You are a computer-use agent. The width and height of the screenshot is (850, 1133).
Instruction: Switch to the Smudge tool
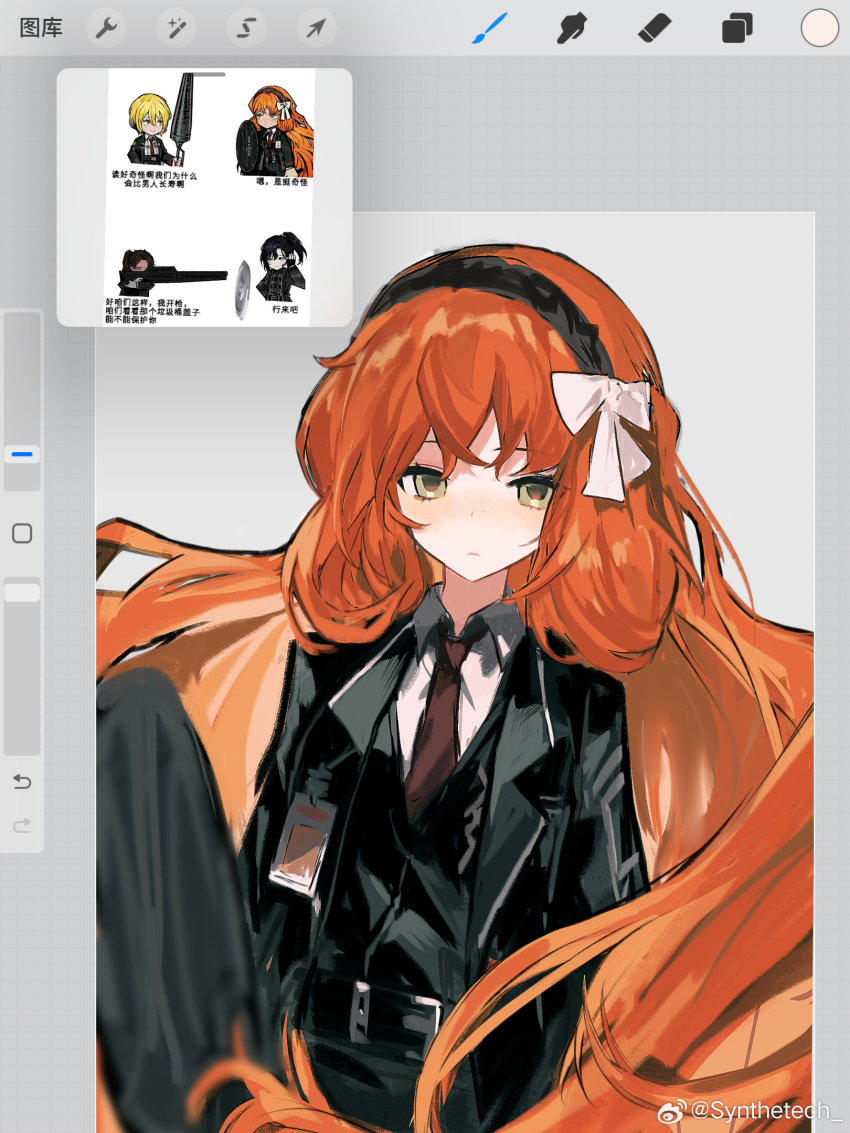tap(570, 28)
